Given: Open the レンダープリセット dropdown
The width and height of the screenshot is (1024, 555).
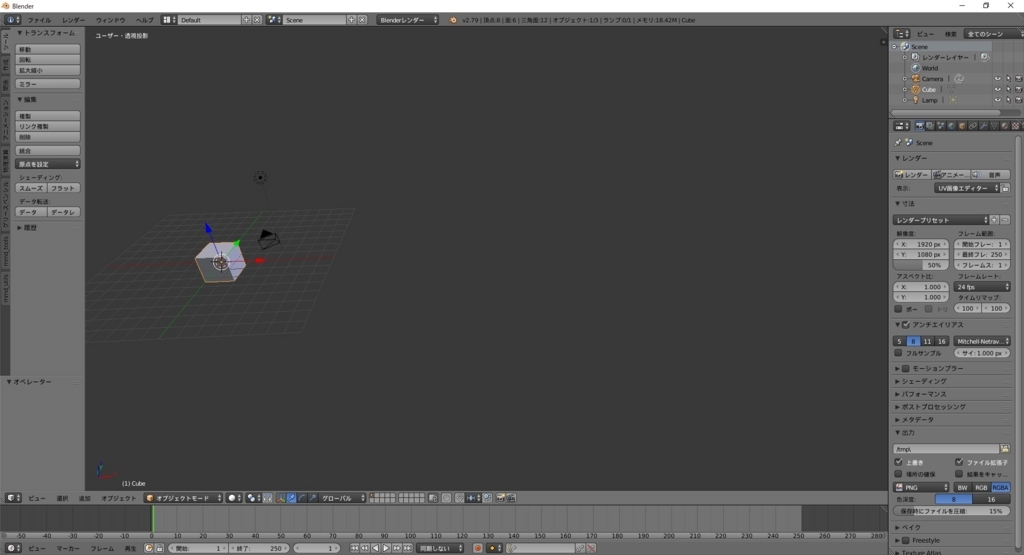Looking at the screenshot, I should [941, 220].
